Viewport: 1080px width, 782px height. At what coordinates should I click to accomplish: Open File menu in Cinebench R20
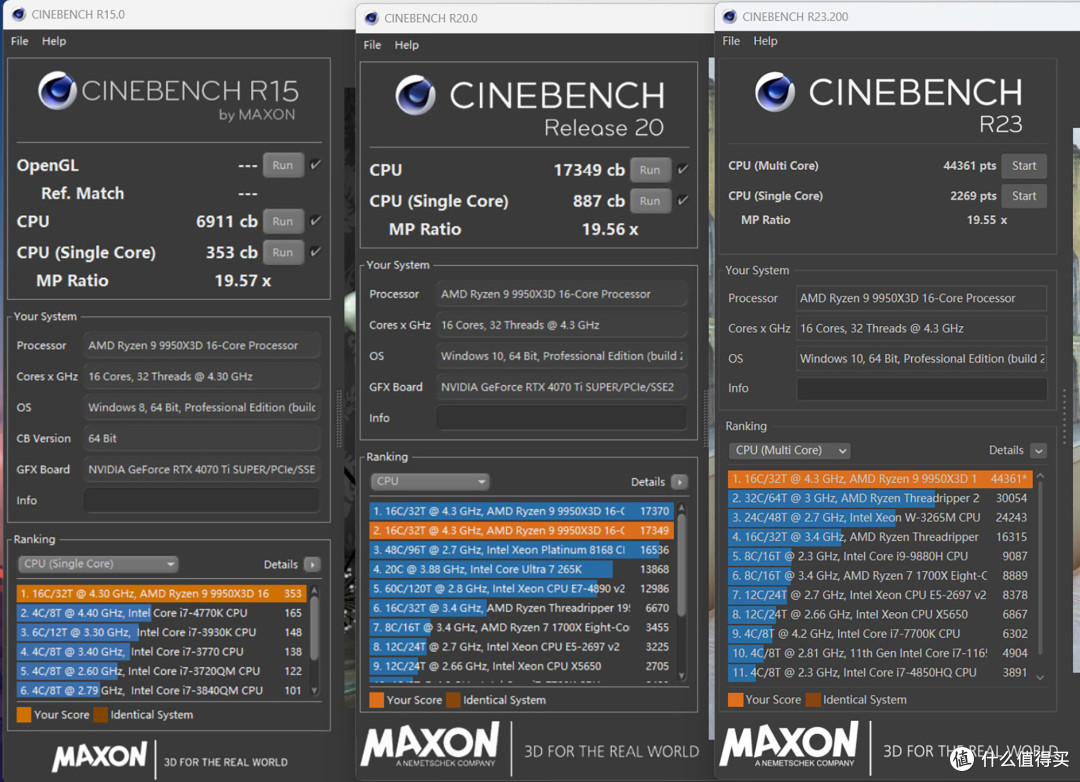[372, 45]
